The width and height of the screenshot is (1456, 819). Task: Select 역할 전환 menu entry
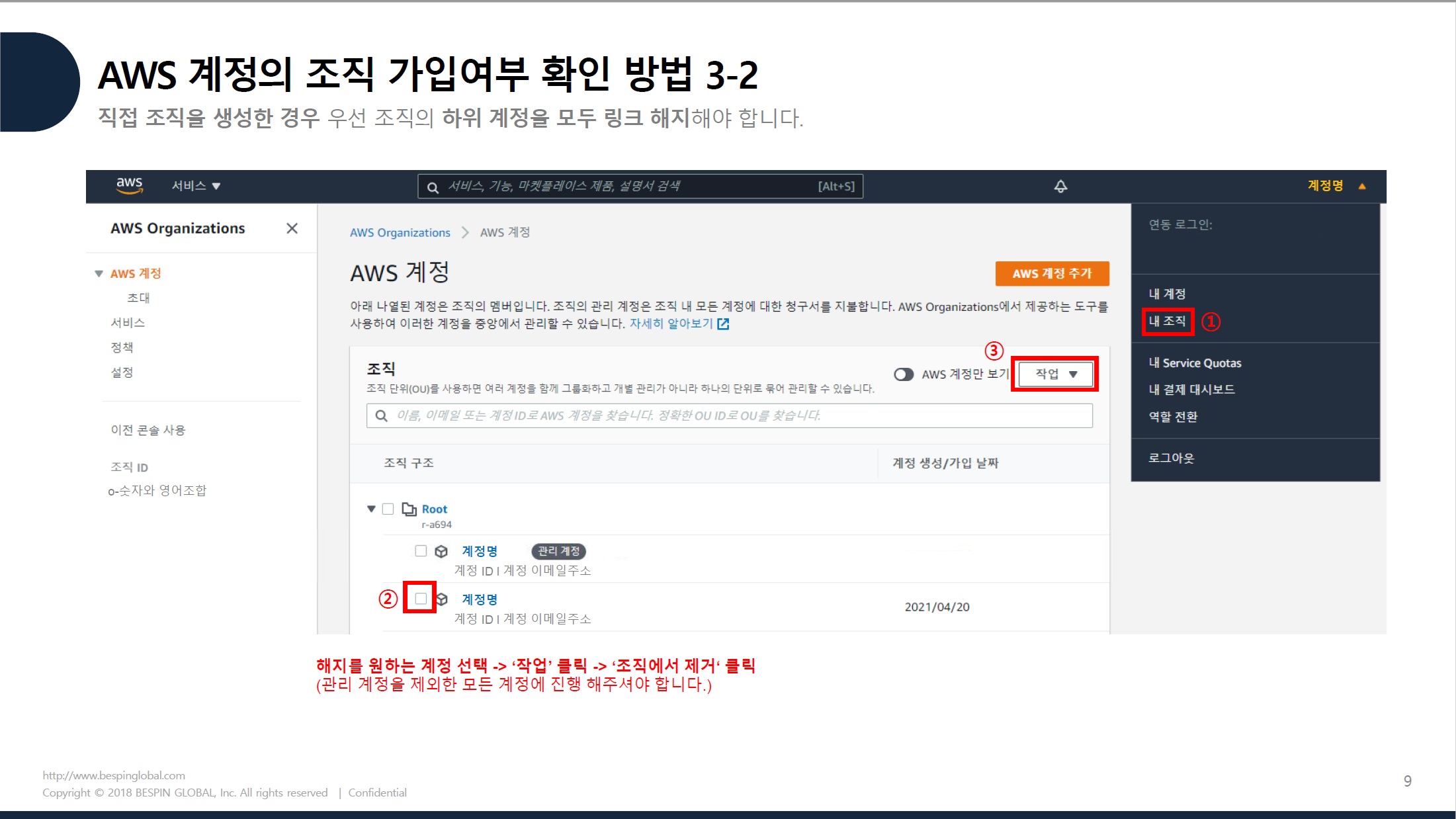[1173, 417]
